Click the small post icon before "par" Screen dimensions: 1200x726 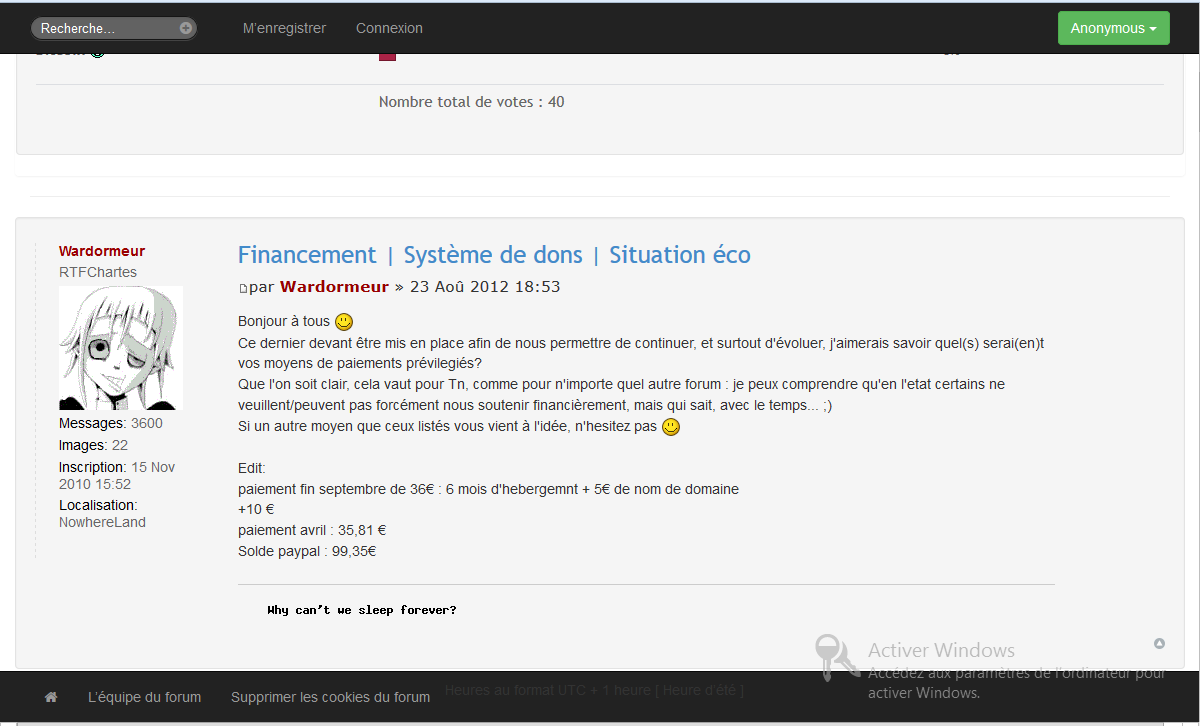[x=243, y=289]
